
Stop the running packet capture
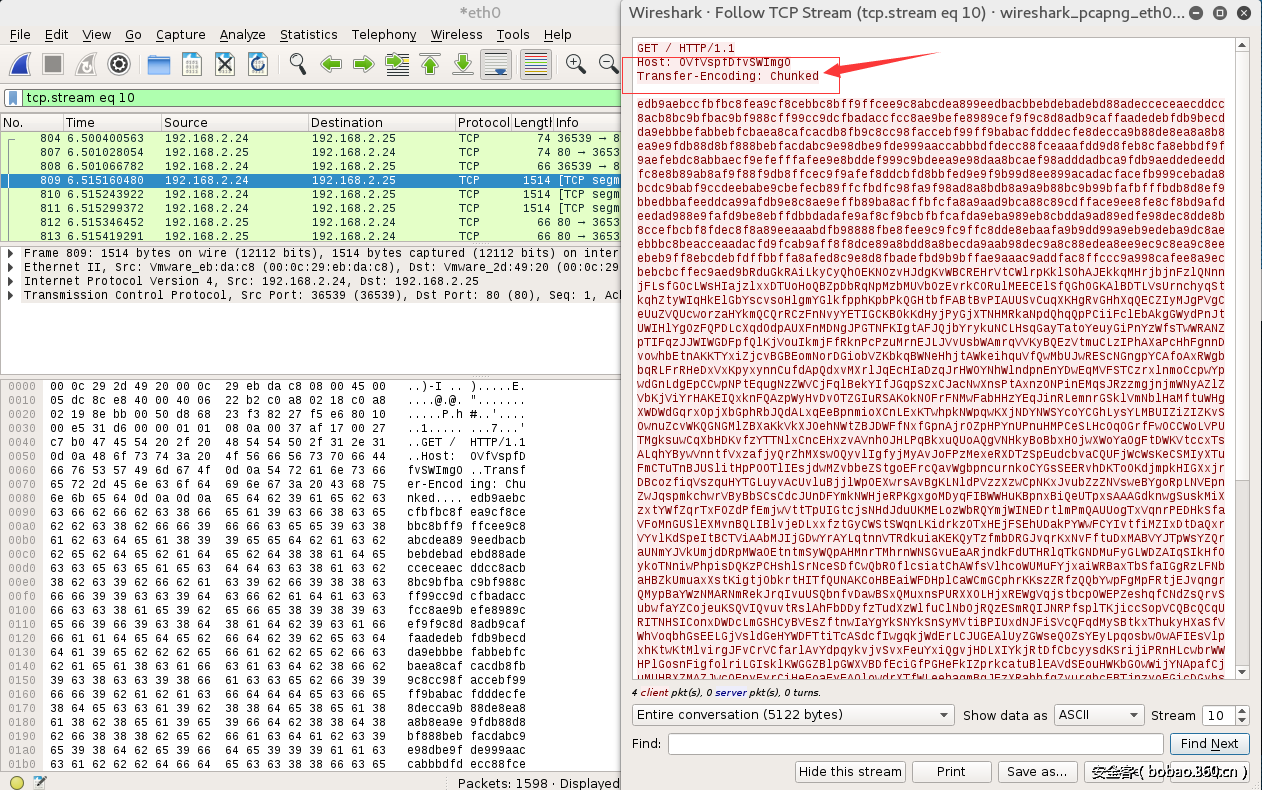[x=53, y=65]
